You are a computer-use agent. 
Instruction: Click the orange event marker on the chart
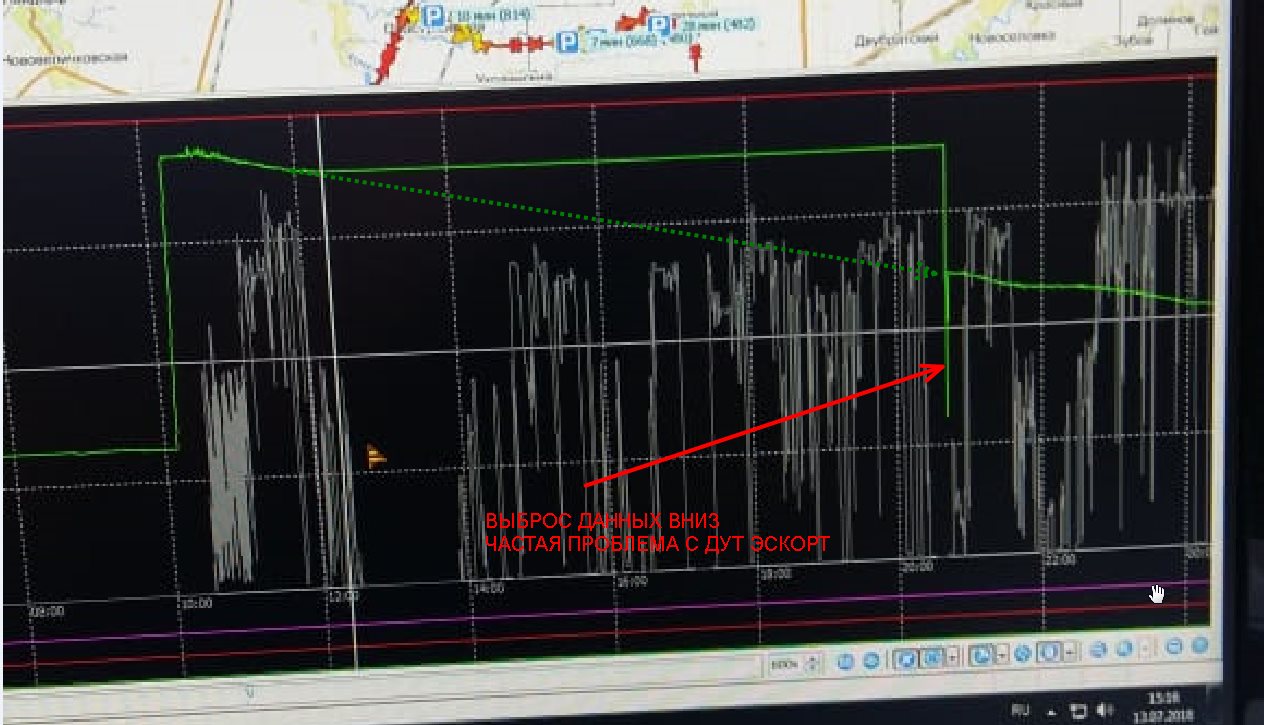click(376, 457)
